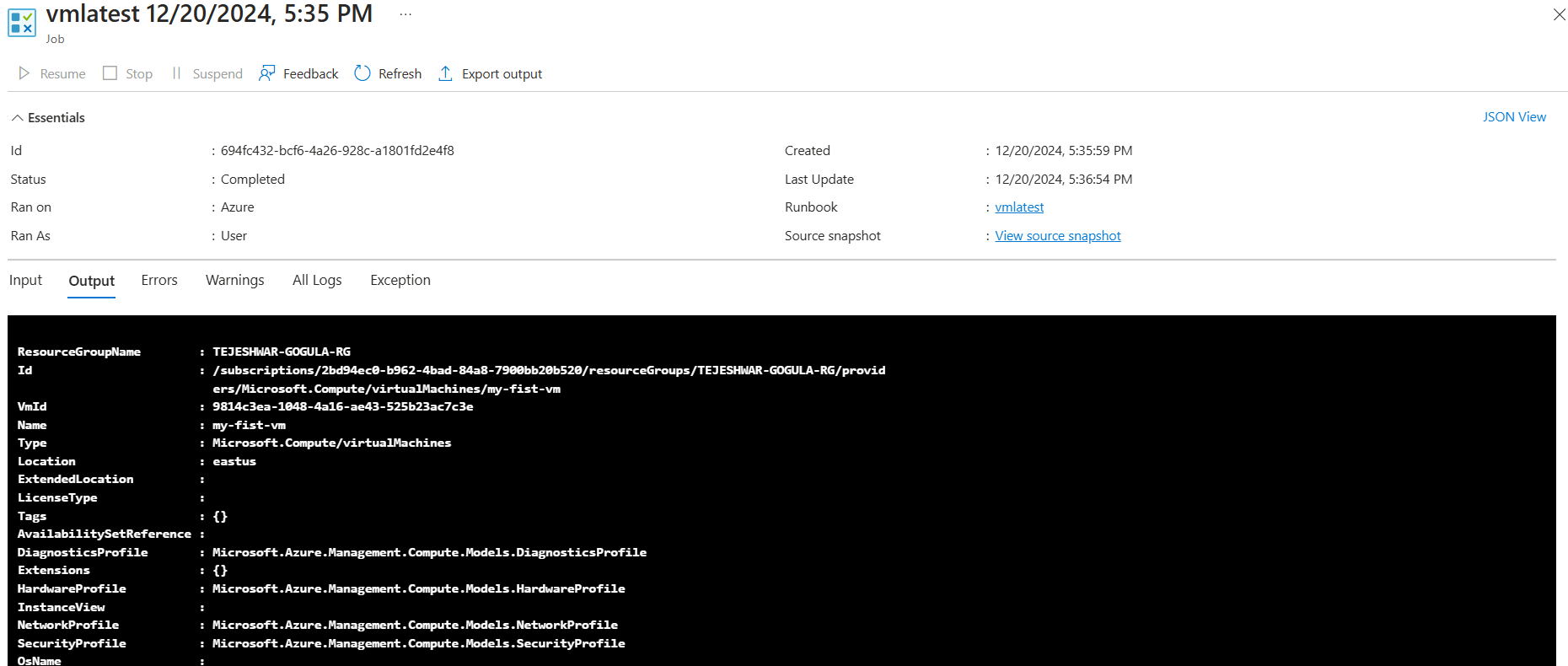Click the HardwareProfile model value
The image size is (1568, 666).
(x=419, y=588)
